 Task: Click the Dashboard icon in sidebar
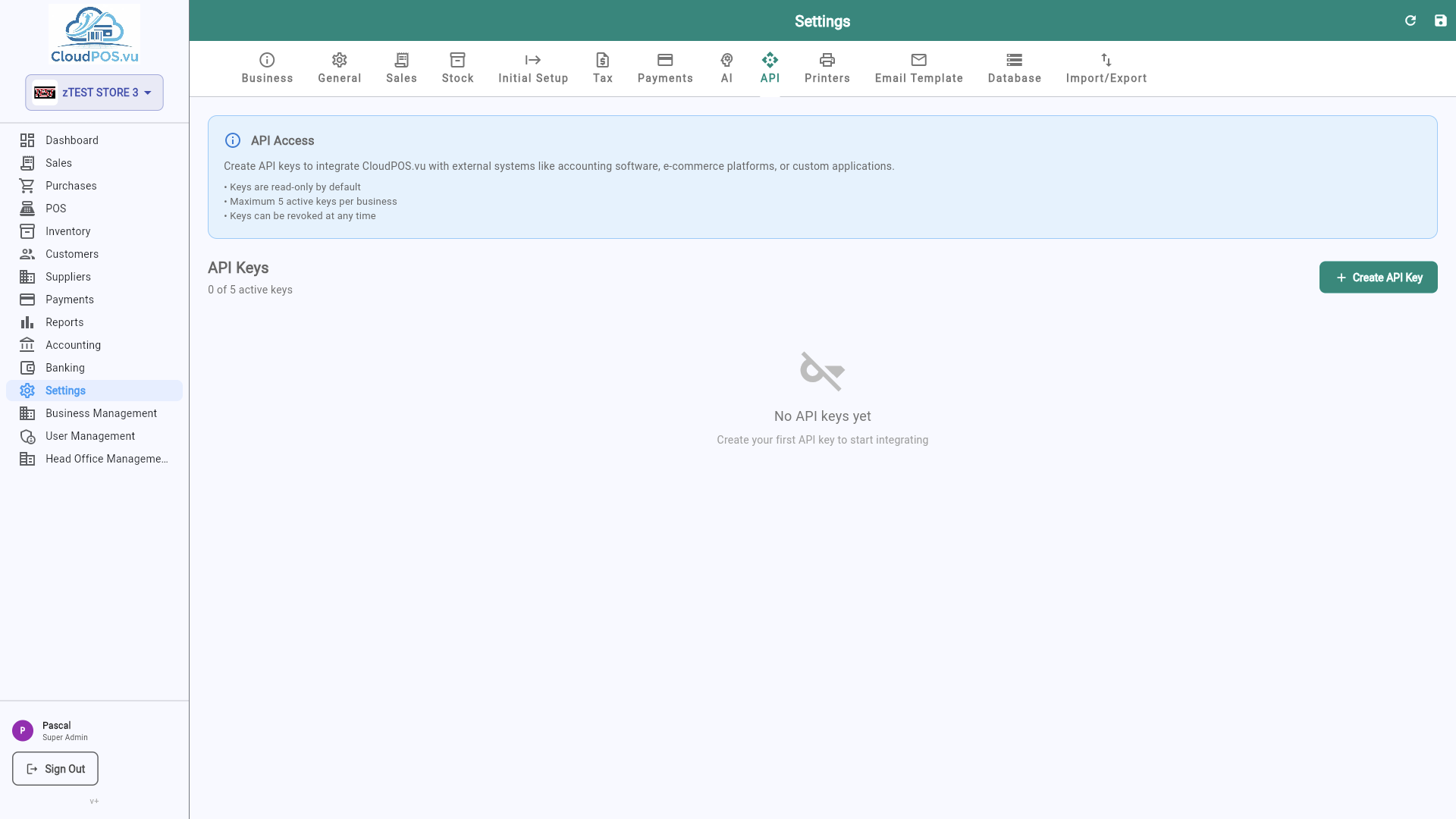click(27, 140)
